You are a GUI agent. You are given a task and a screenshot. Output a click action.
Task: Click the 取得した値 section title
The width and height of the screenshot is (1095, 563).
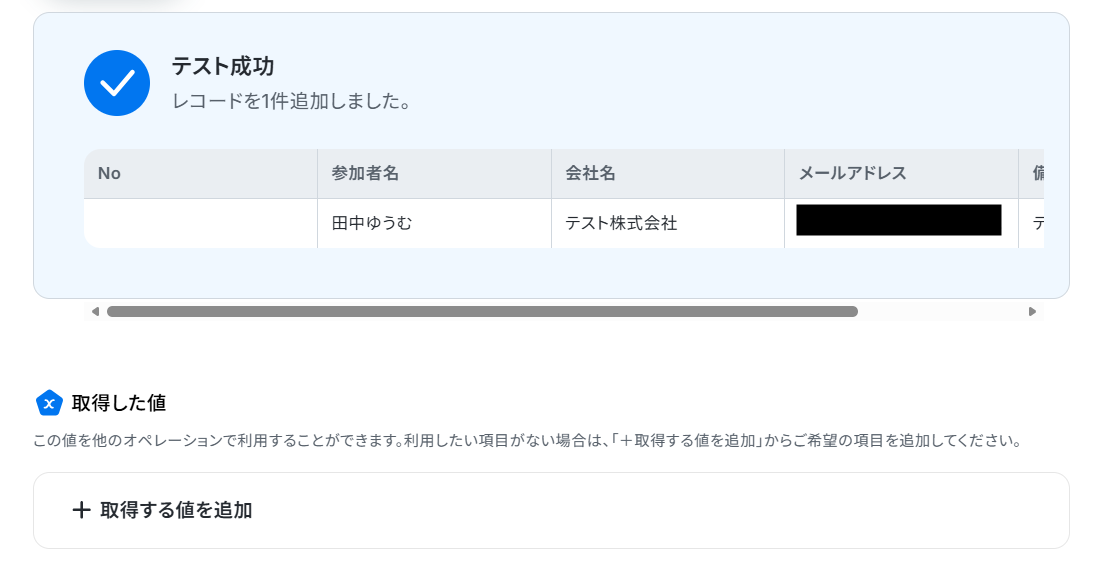[119, 403]
